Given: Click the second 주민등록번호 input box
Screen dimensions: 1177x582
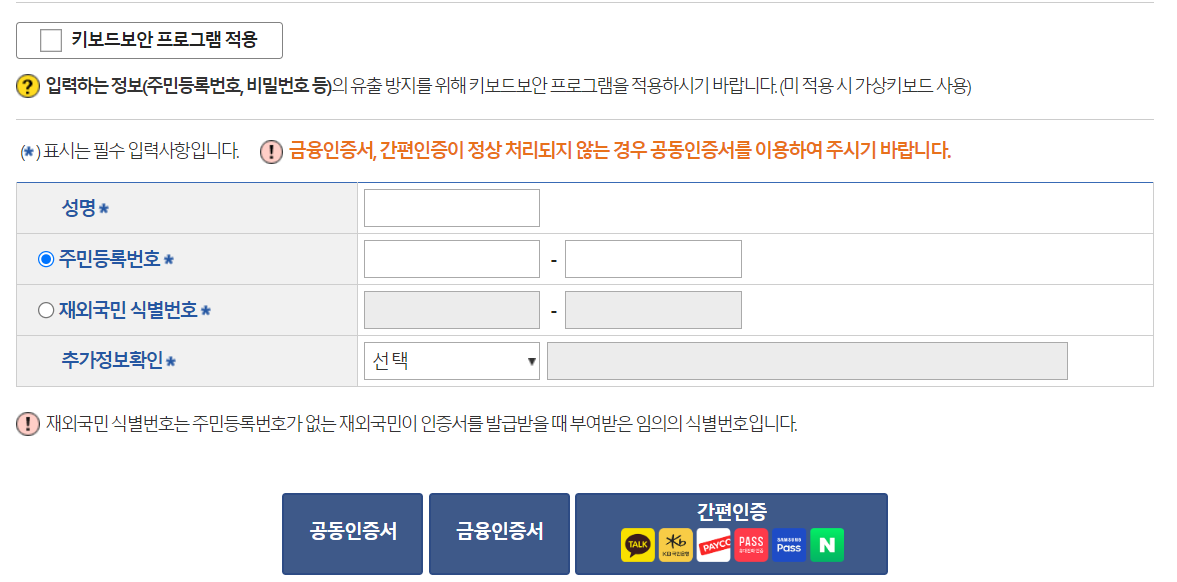Looking at the screenshot, I should 653,258.
